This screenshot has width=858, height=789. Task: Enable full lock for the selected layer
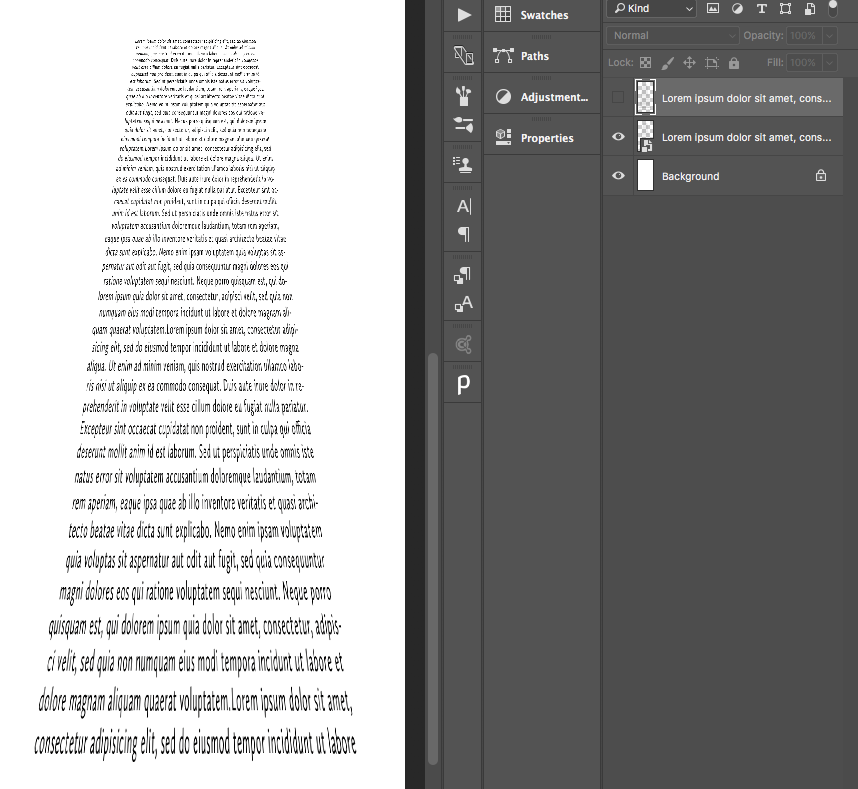click(733, 62)
